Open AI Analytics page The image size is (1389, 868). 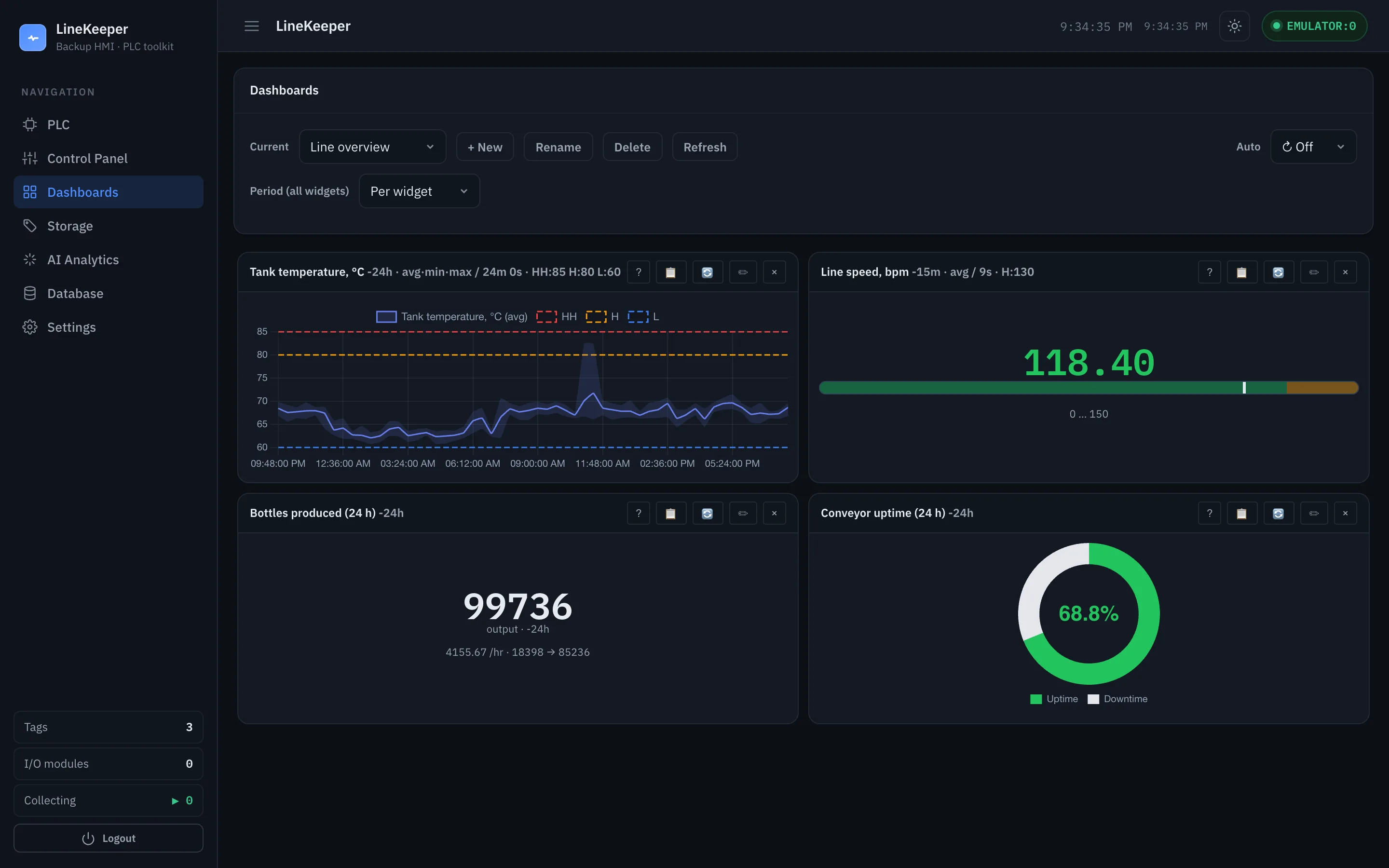click(x=109, y=259)
